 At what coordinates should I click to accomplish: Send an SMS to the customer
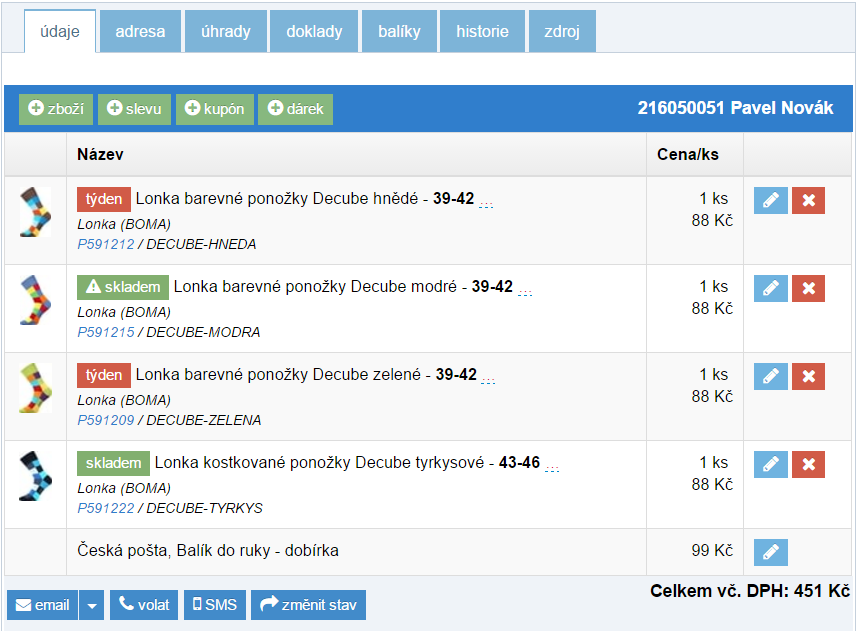[x=214, y=605]
